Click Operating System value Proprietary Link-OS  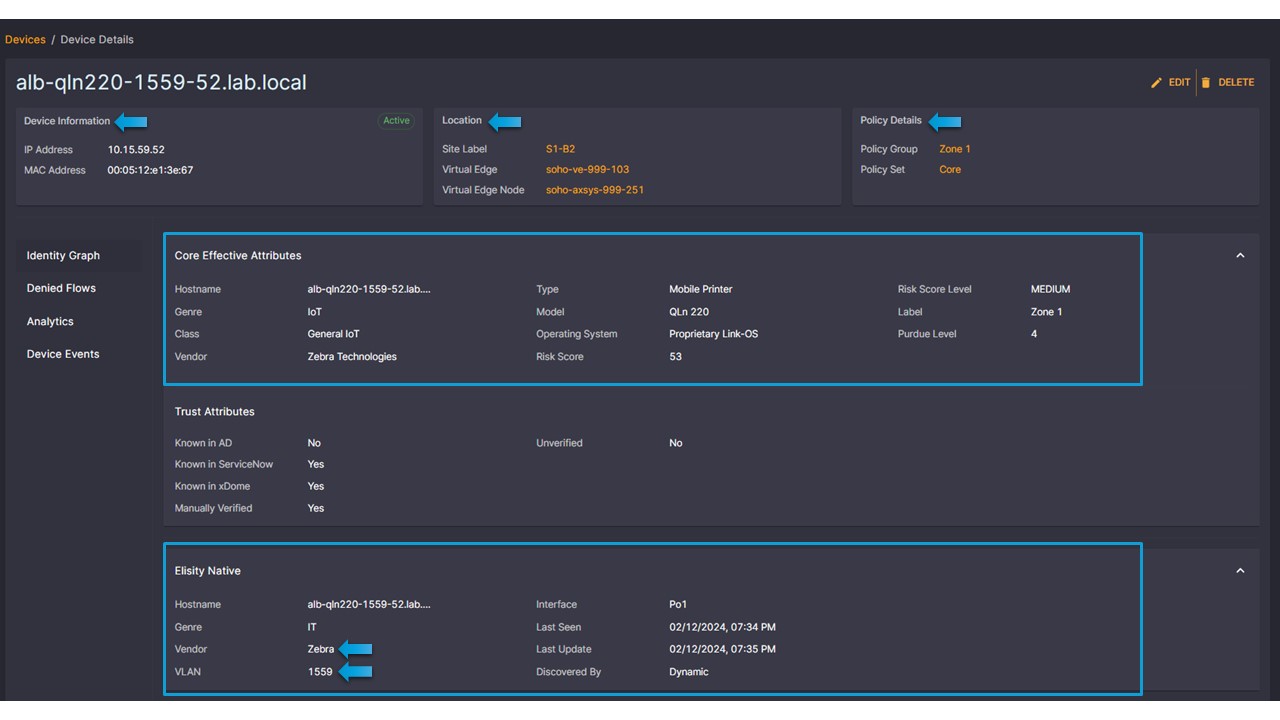coord(713,334)
